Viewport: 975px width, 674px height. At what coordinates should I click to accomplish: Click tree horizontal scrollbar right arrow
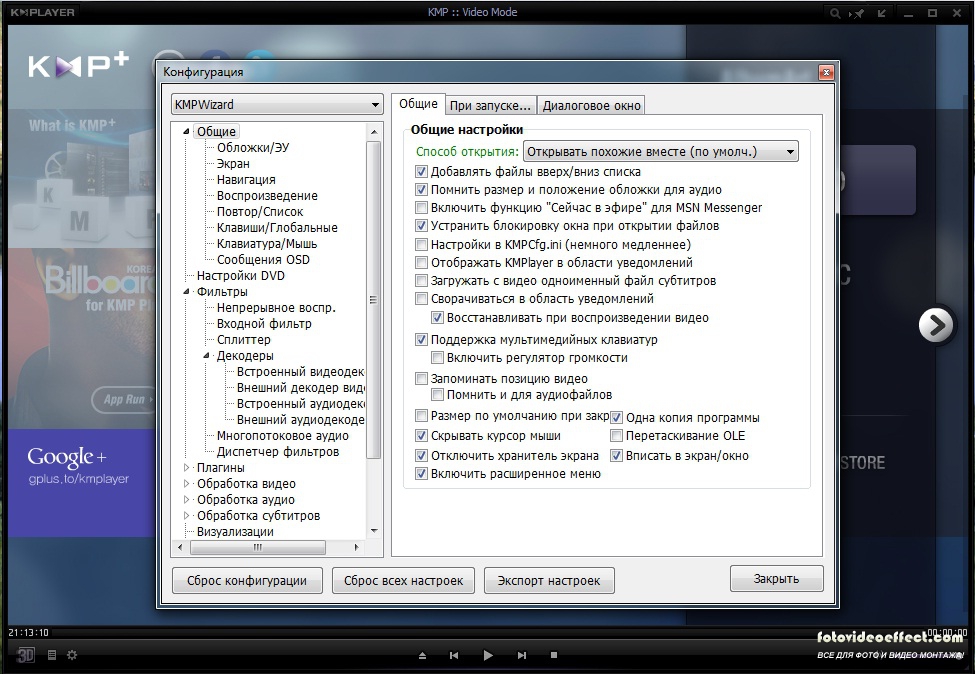[356, 547]
